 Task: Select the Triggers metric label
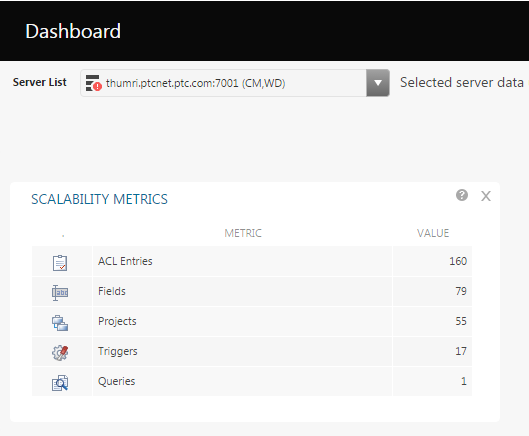pyautogui.click(x=117, y=351)
